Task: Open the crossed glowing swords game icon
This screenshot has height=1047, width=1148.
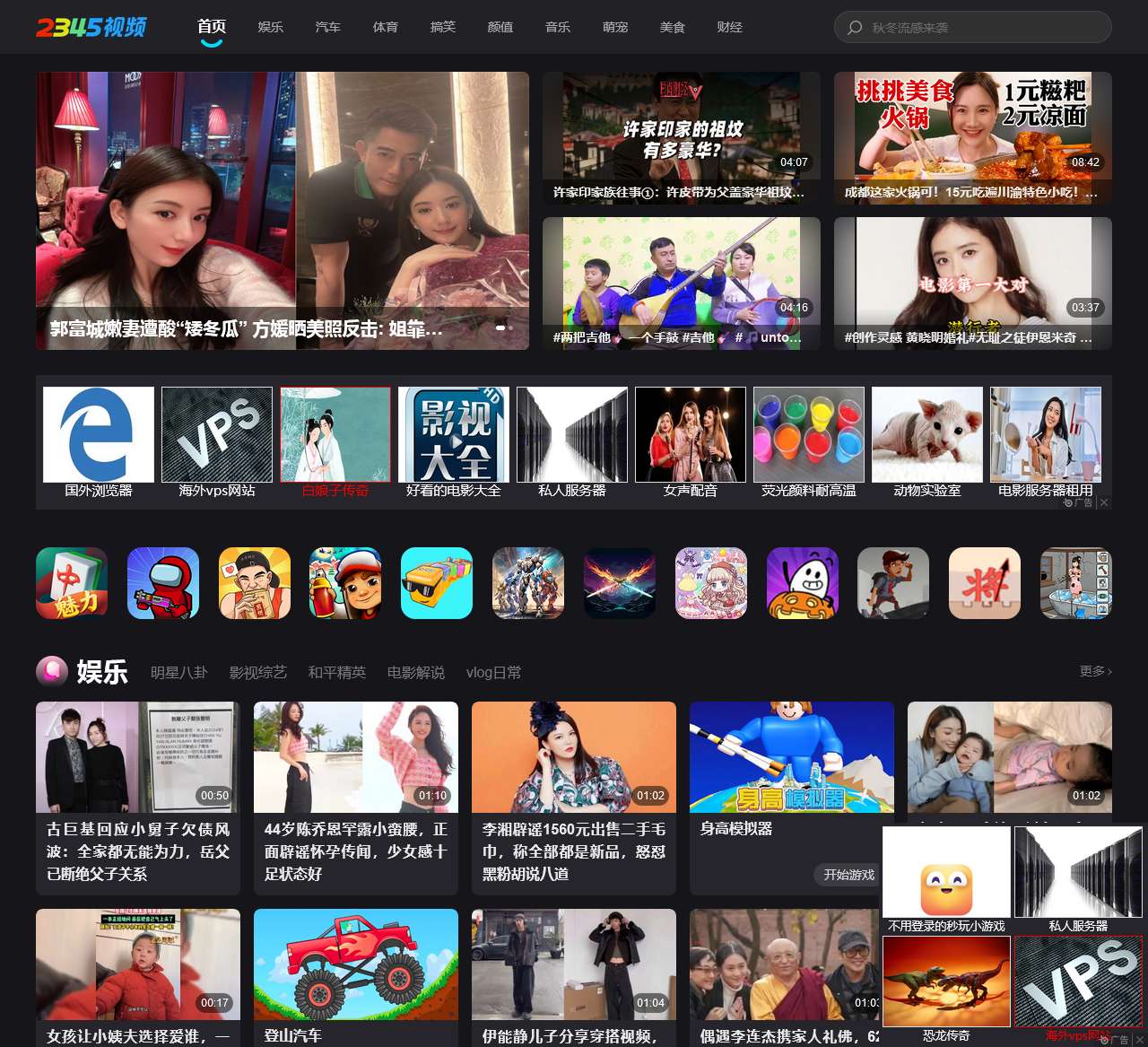Action: coord(620,583)
